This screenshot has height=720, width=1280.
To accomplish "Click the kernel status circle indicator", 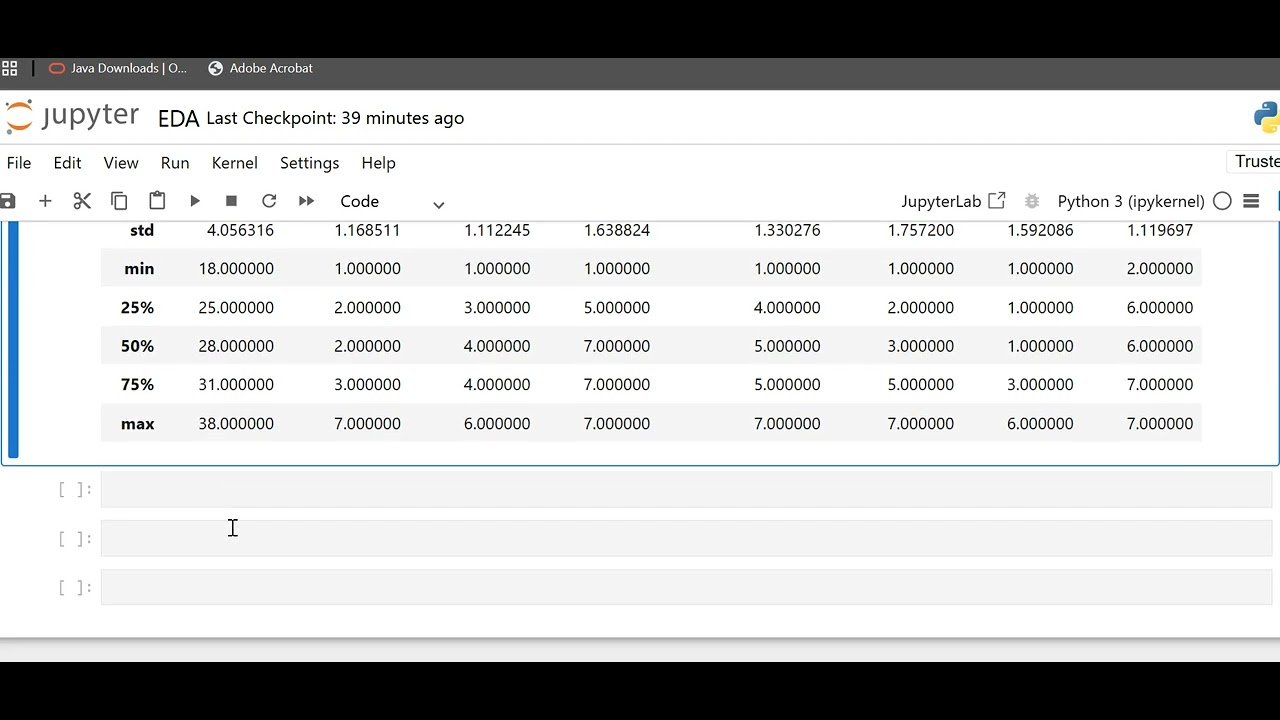I will tap(1222, 201).
